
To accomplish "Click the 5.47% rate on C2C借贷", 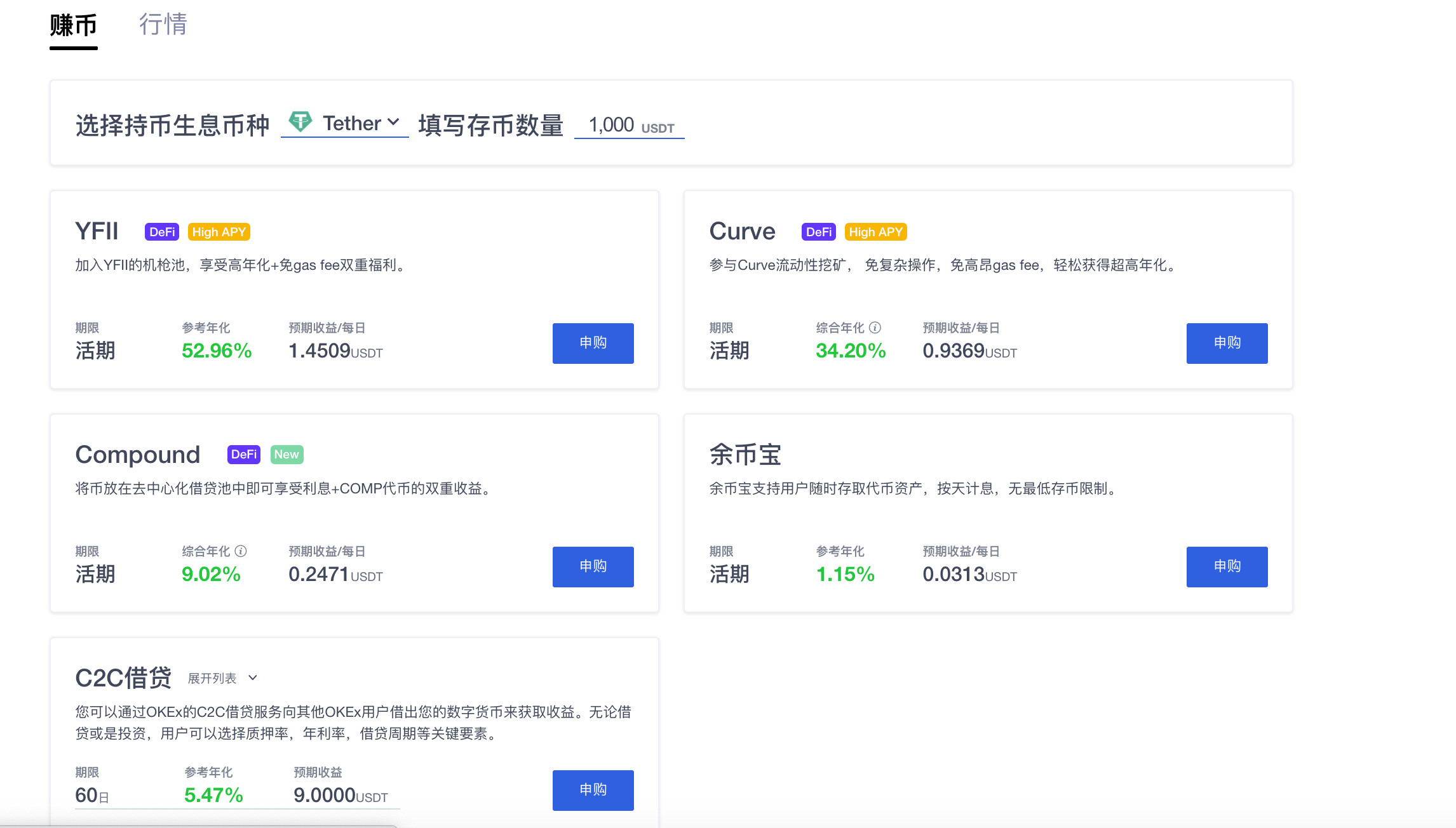I will coord(213,795).
